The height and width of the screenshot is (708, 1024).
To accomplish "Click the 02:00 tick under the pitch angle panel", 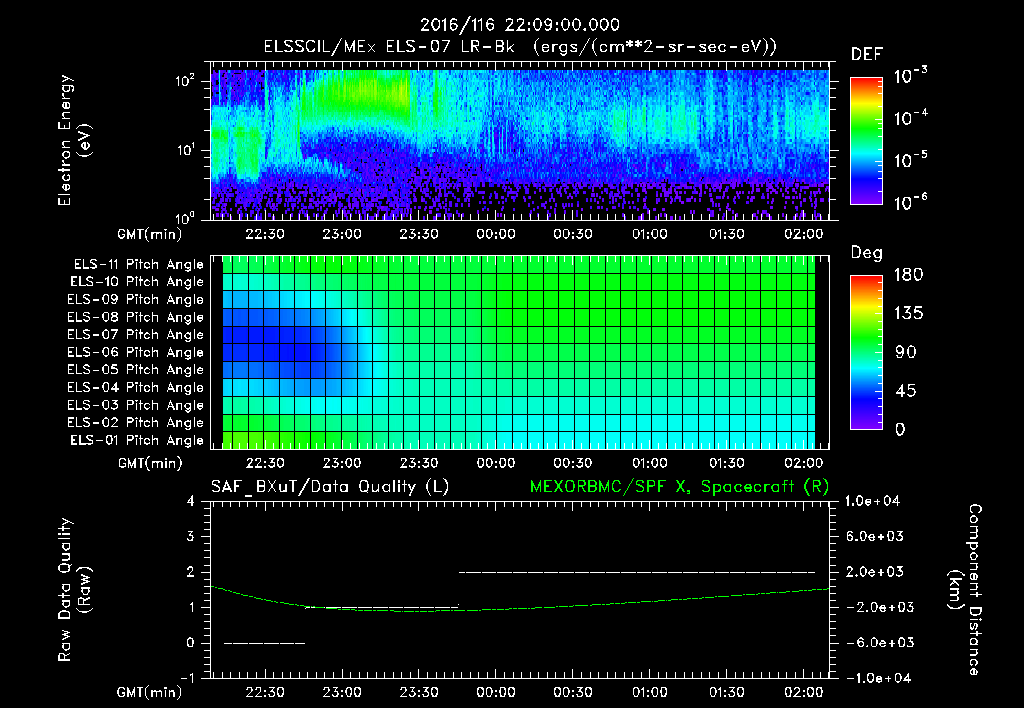I will pyautogui.click(x=804, y=463).
